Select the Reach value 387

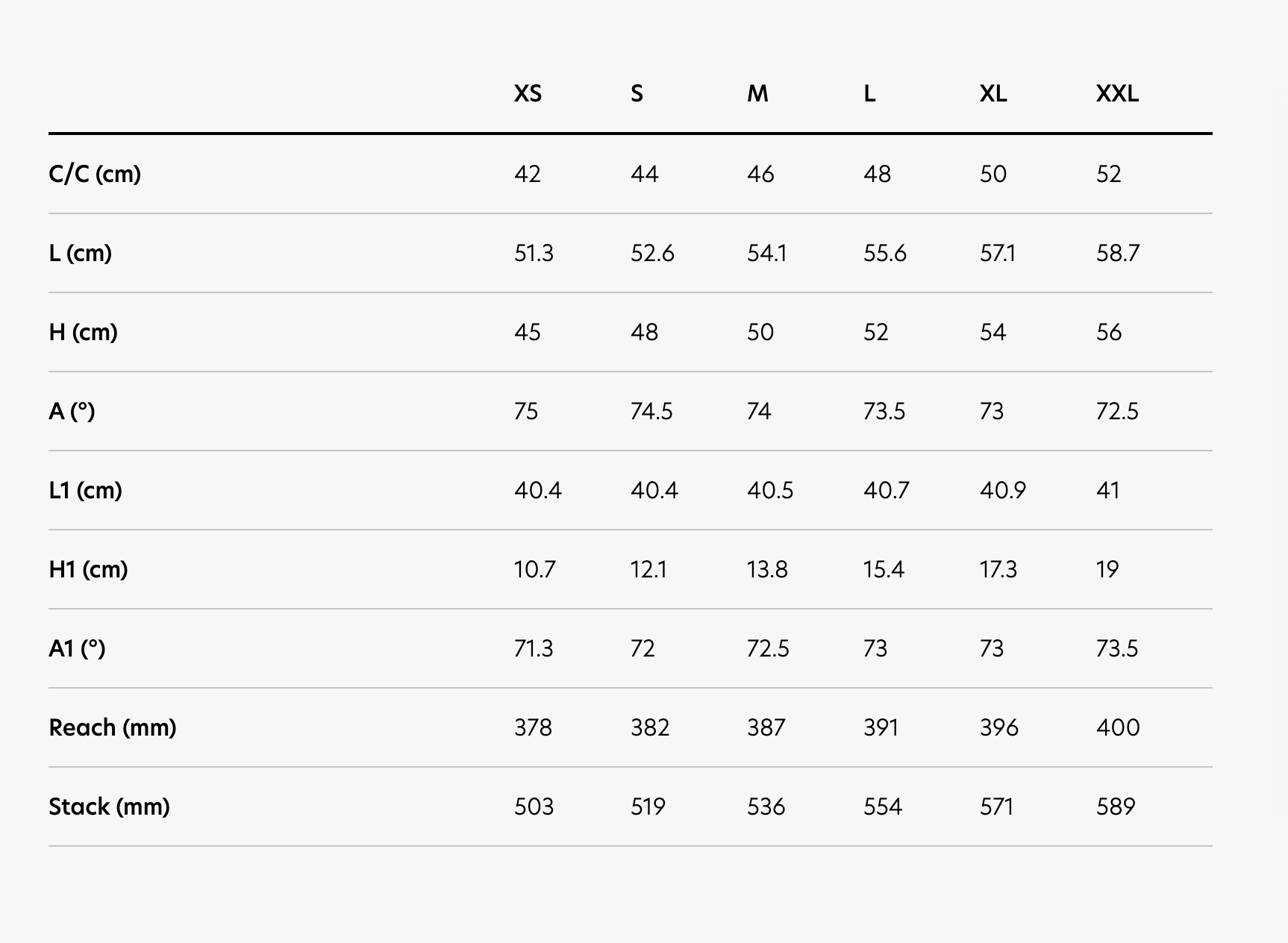[766, 727]
